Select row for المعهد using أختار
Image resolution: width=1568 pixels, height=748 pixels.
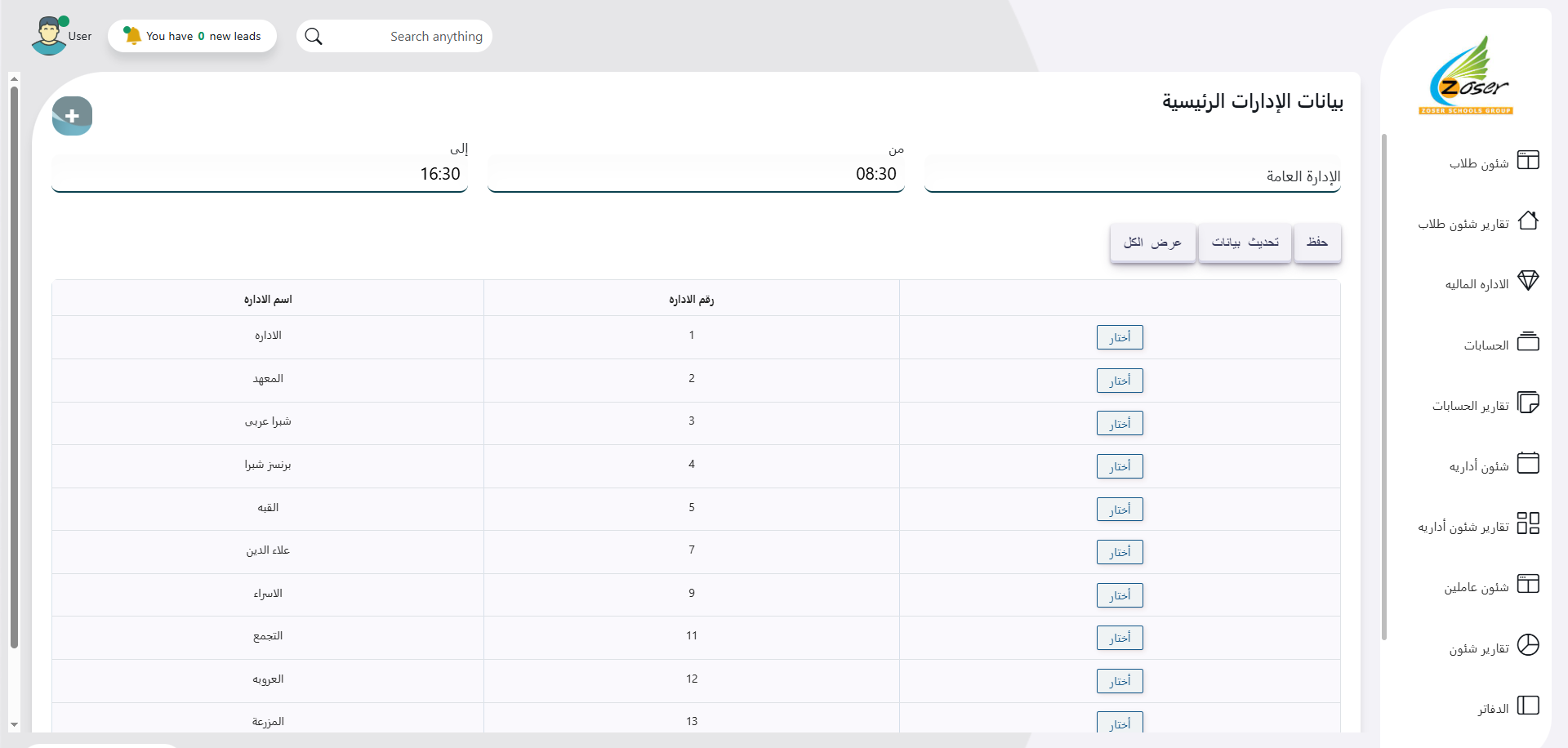click(1119, 381)
